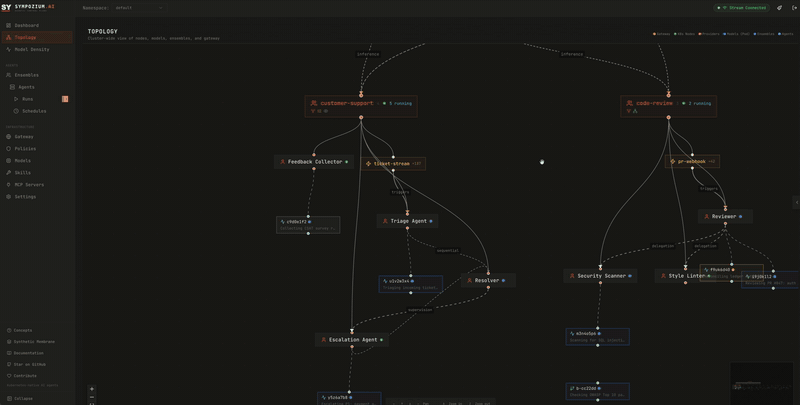Select the code-review ensemble node
Screen dimensions: 800x405
pyautogui.click(x=668, y=106)
